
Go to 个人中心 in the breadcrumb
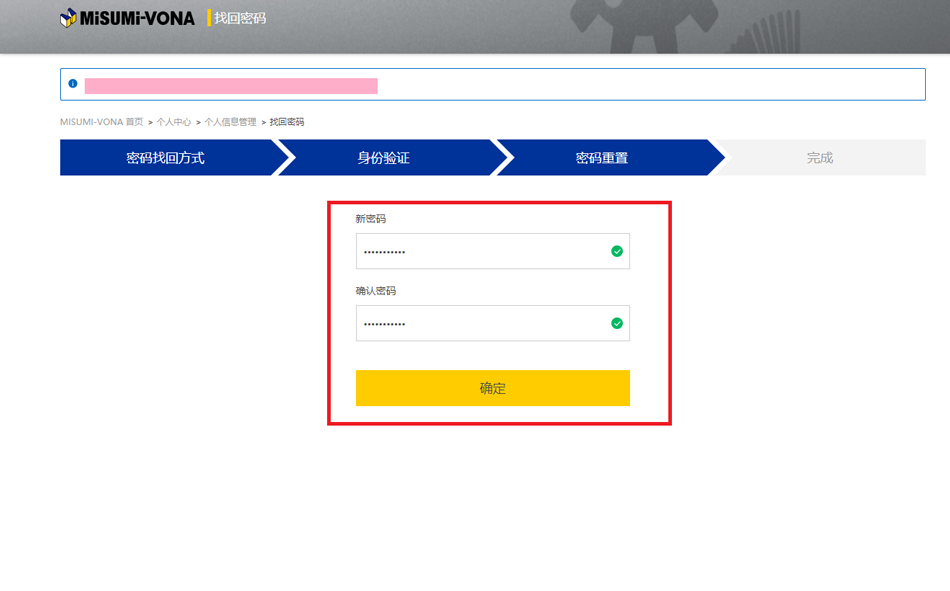(173, 122)
